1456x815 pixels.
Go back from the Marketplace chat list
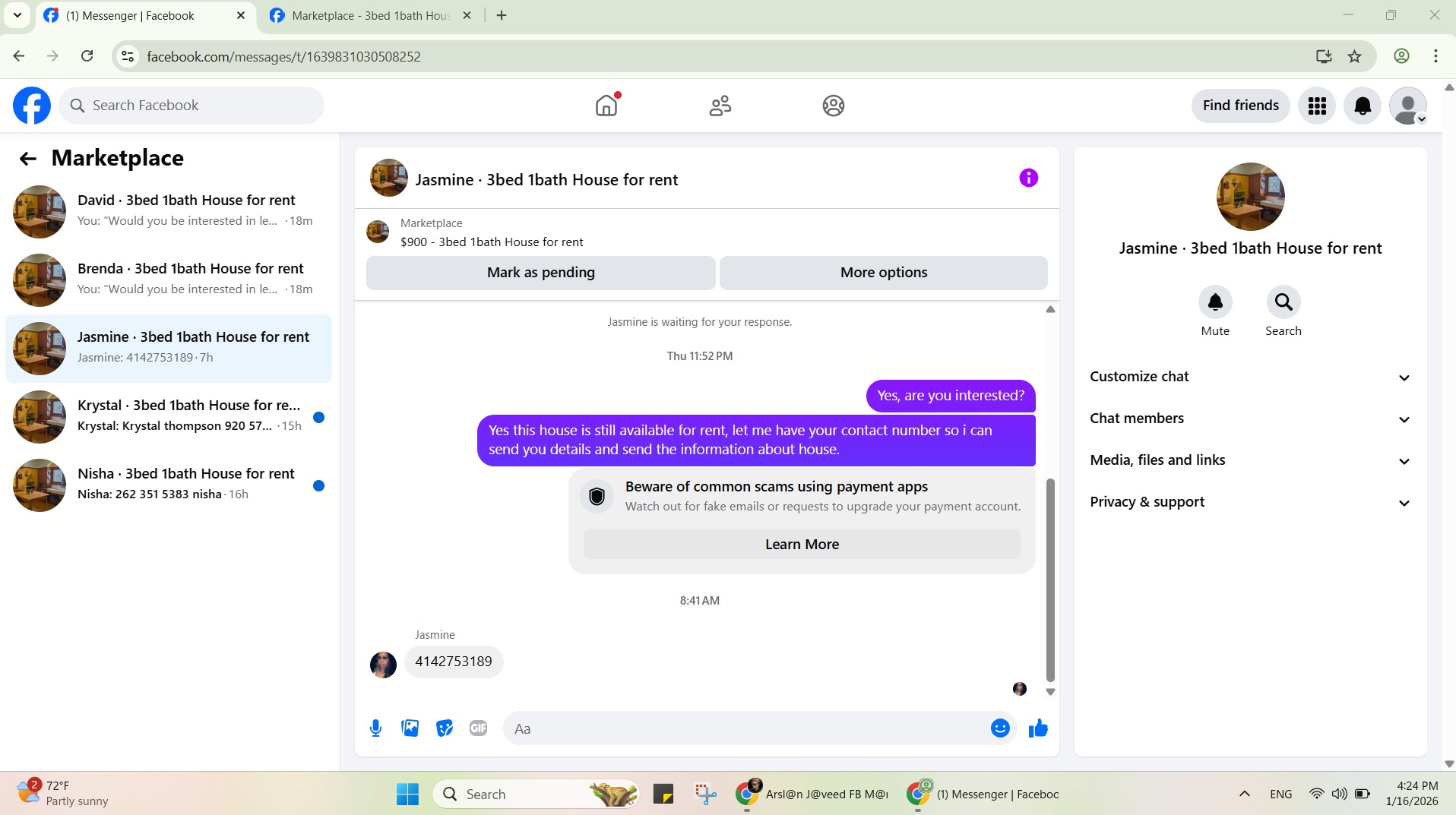pos(28,158)
